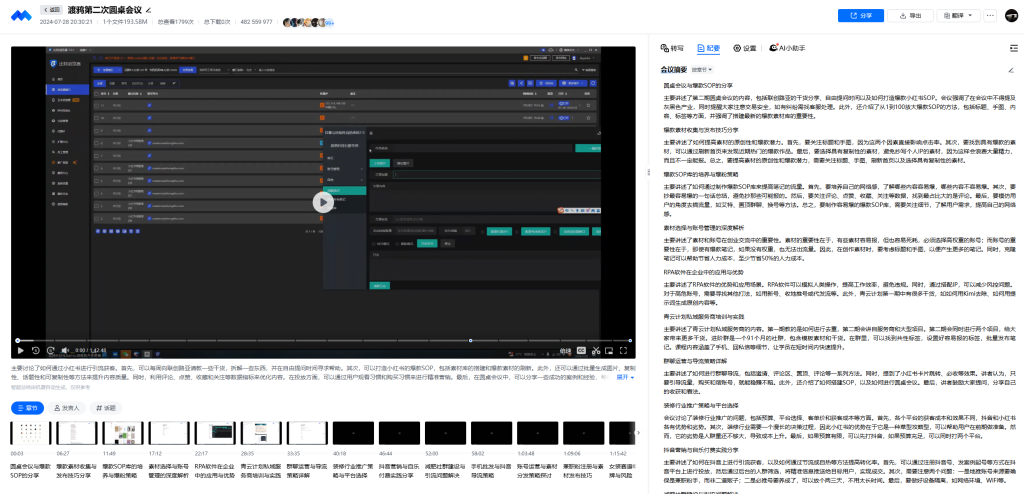Open chapter thumbnail at 22:17
1024x494 pixels.
[215, 433]
